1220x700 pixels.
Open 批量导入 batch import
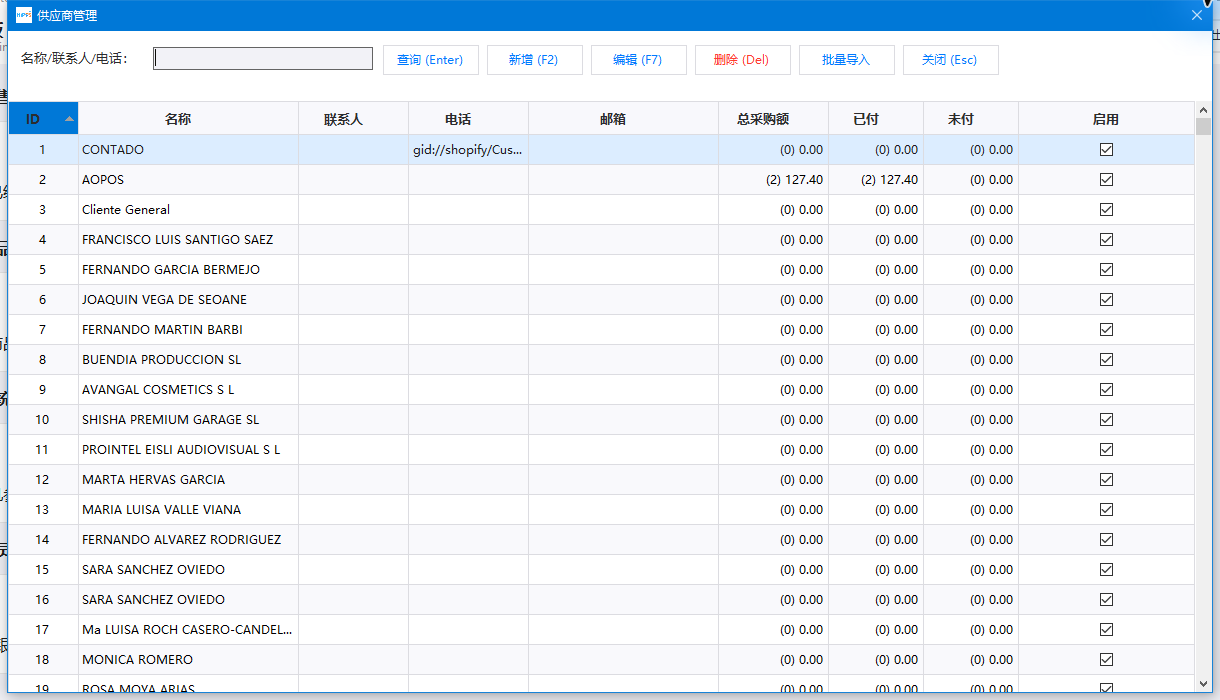pyautogui.click(x=846, y=60)
